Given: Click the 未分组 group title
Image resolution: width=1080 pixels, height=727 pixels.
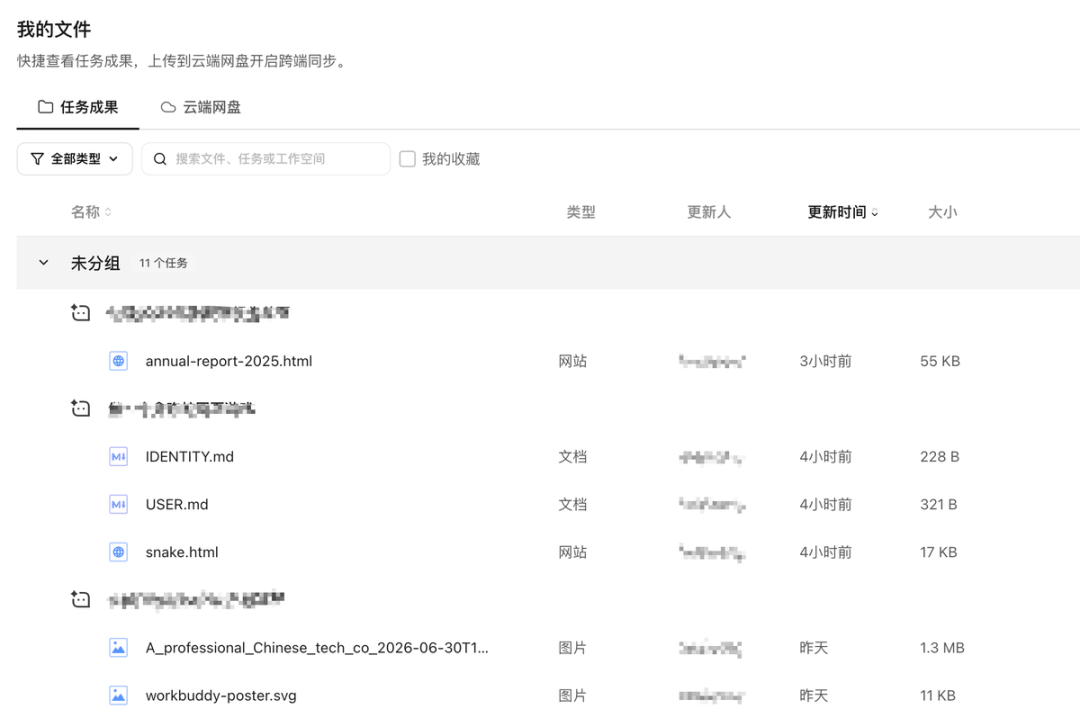Looking at the screenshot, I should pyautogui.click(x=96, y=263).
